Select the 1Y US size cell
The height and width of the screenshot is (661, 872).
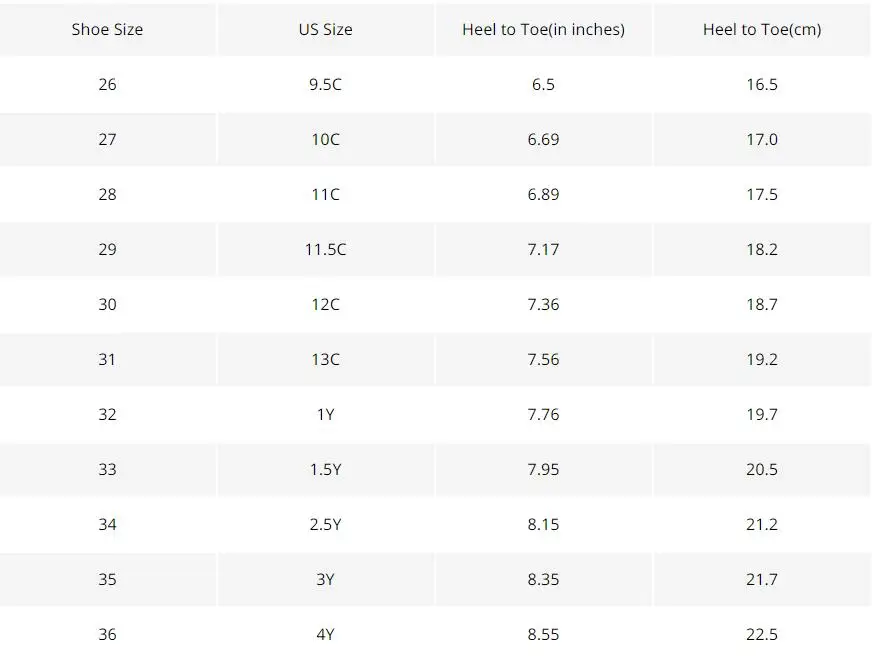click(325, 415)
